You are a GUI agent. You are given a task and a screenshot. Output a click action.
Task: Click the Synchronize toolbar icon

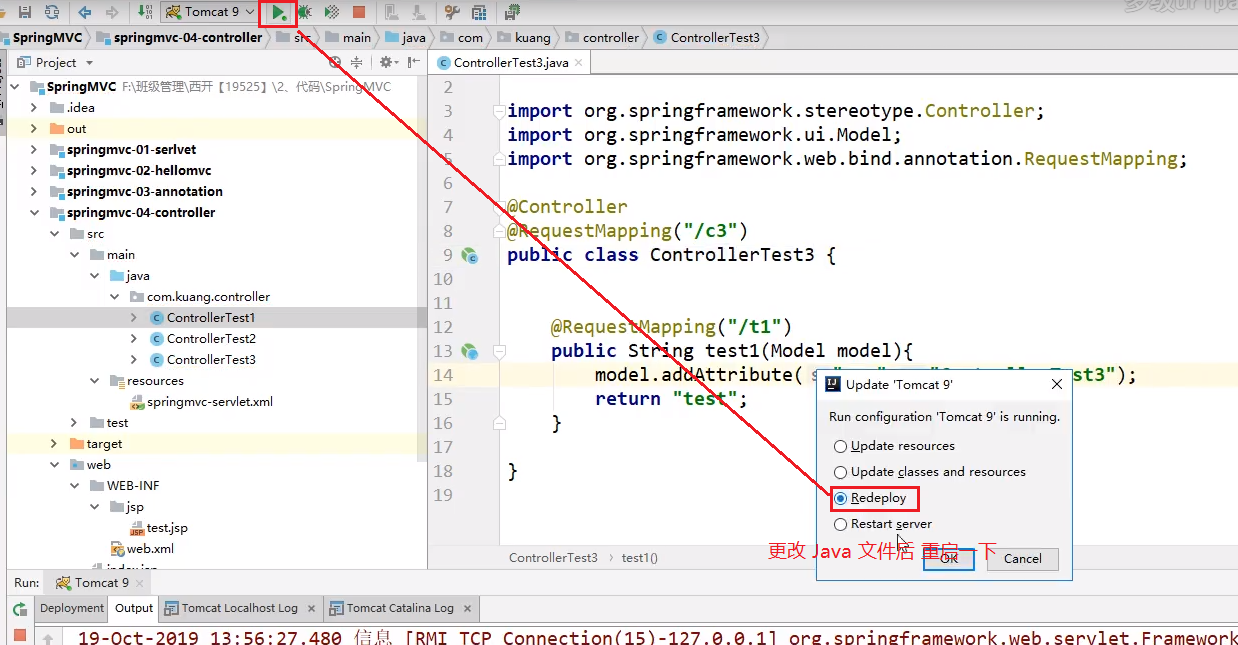tap(51, 12)
